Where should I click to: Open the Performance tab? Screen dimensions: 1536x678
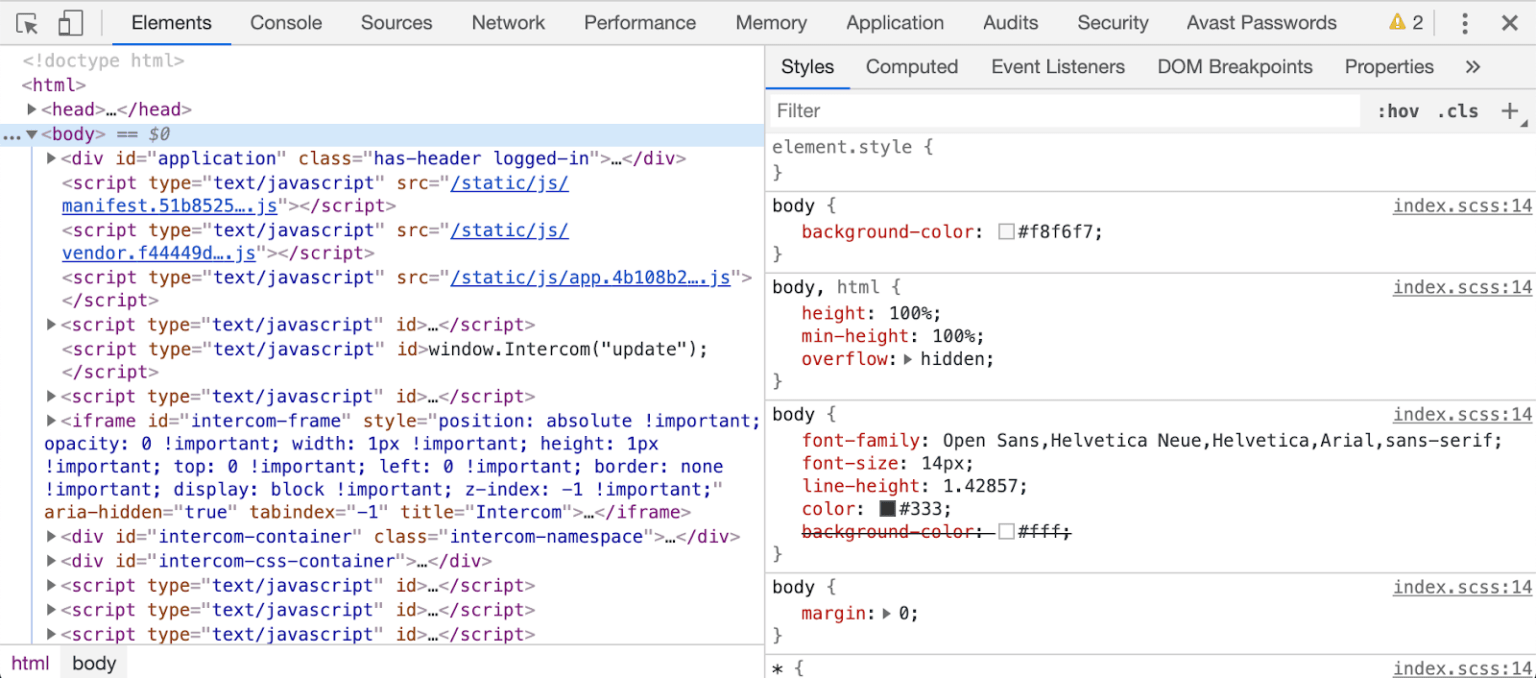[x=640, y=23]
